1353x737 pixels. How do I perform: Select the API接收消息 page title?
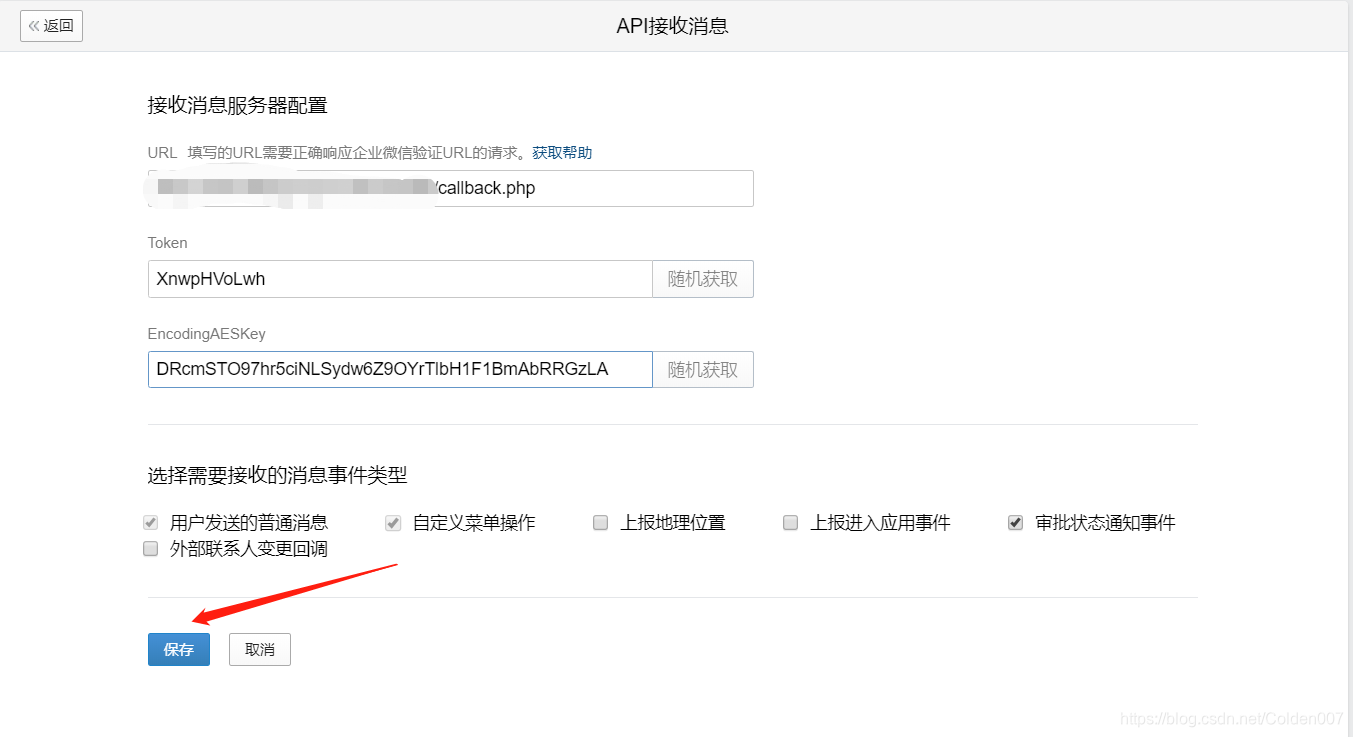pyautogui.click(x=672, y=25)
